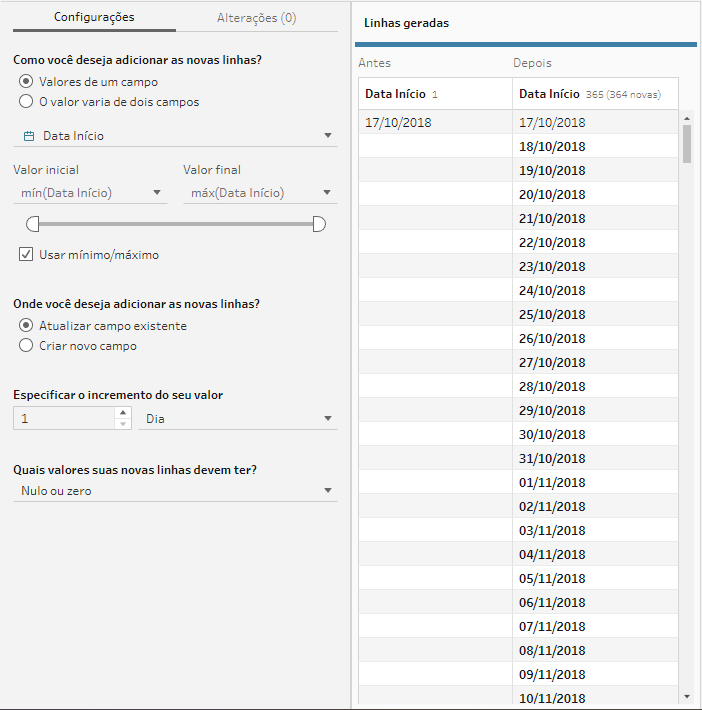702x710 pixels.
Task: Expand the 'Valor final' máx(Data Início) dropdown
Action: point(260,193)
